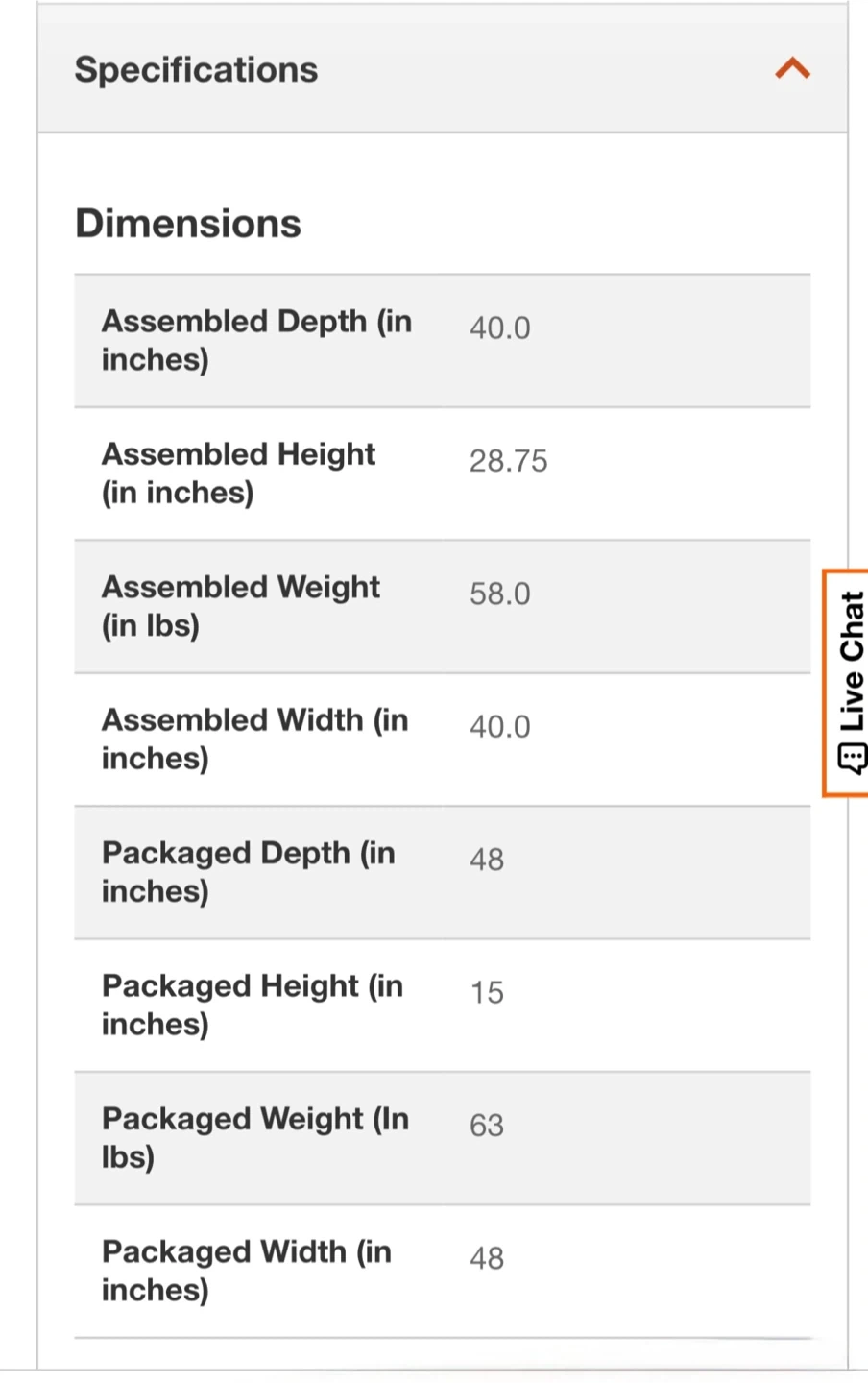The height and width of the screenshot is (1383, 868).
Task: Click the Packaged Height label
Action: (x=252, y=1004)
